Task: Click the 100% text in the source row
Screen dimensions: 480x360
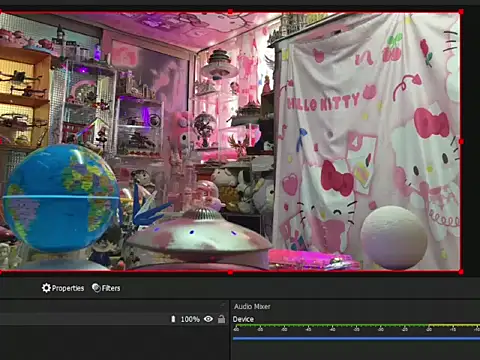Action: (x=190, y=319)
